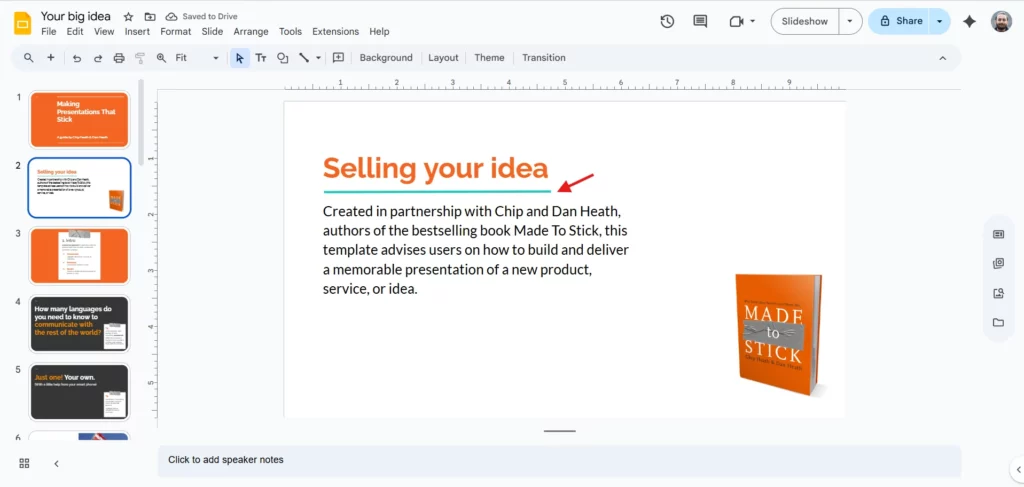Redo the last action

pos(98,58)
